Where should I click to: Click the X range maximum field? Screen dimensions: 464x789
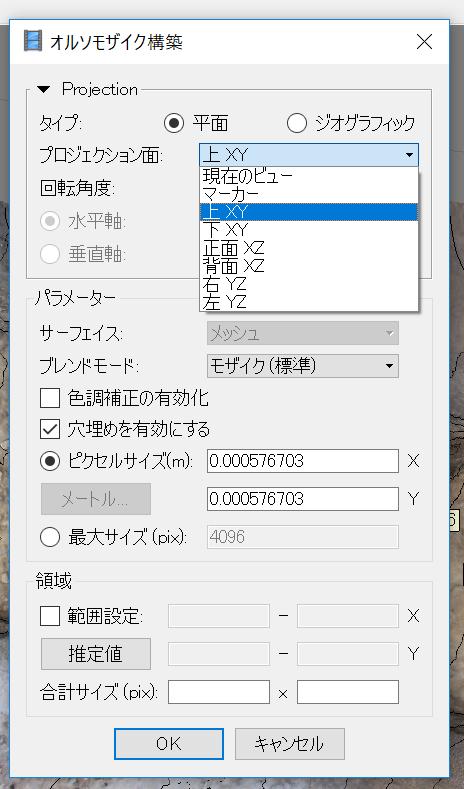click(x=348, y=616)
